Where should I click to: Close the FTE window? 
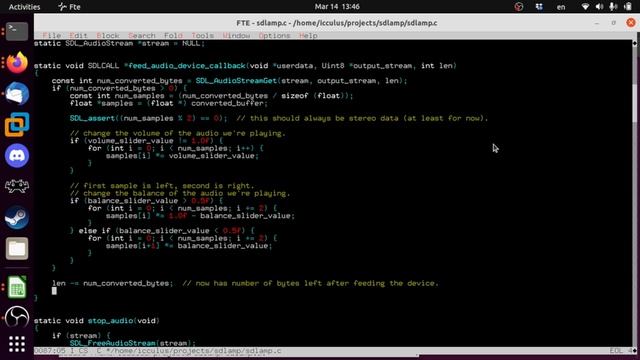pos(631,23)
